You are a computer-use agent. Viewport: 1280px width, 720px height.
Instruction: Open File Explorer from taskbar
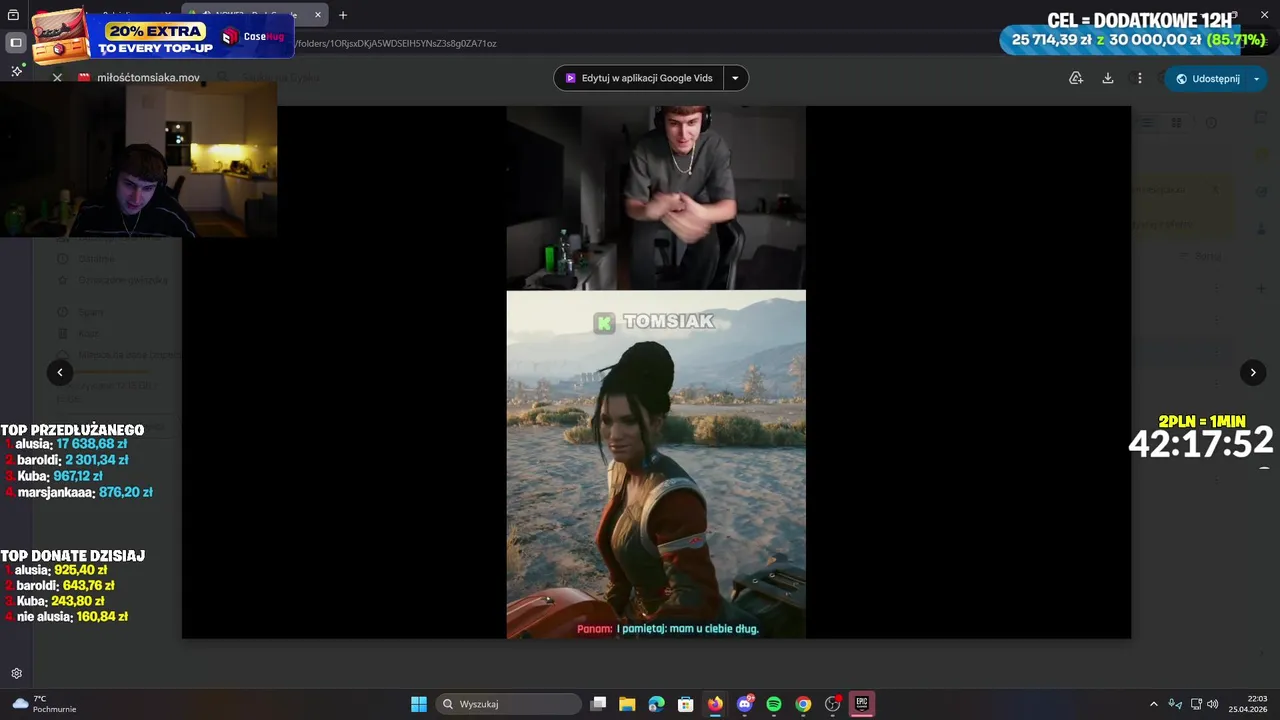(627, 704)
